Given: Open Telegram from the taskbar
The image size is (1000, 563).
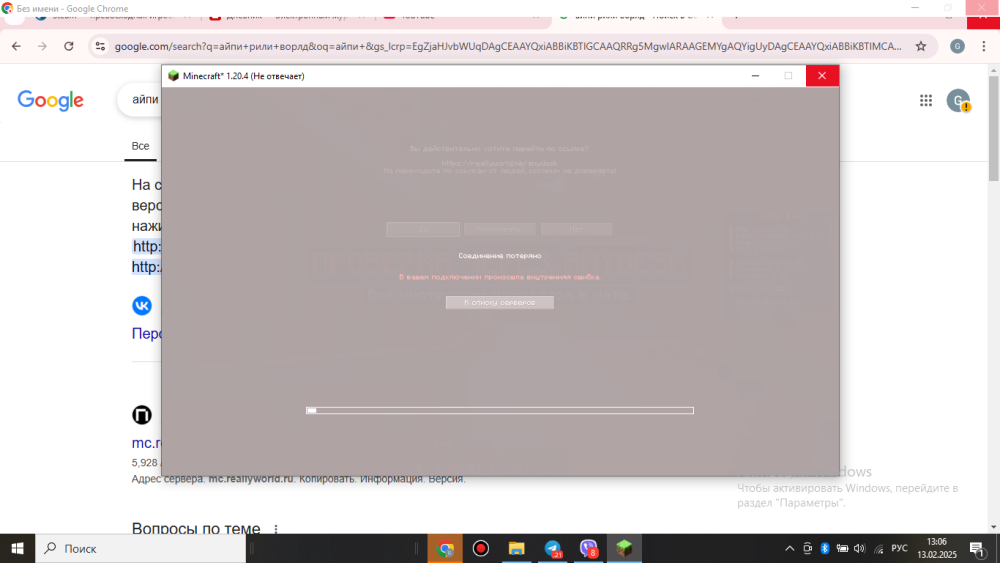Looking at the screenshot, I should coord(552,548).
